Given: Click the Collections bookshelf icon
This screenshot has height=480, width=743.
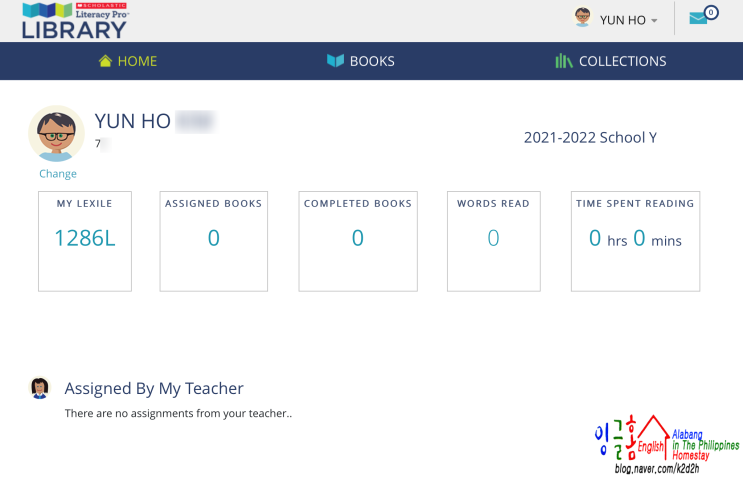Looking at the screenshot, I should click(x=564, y=61).
